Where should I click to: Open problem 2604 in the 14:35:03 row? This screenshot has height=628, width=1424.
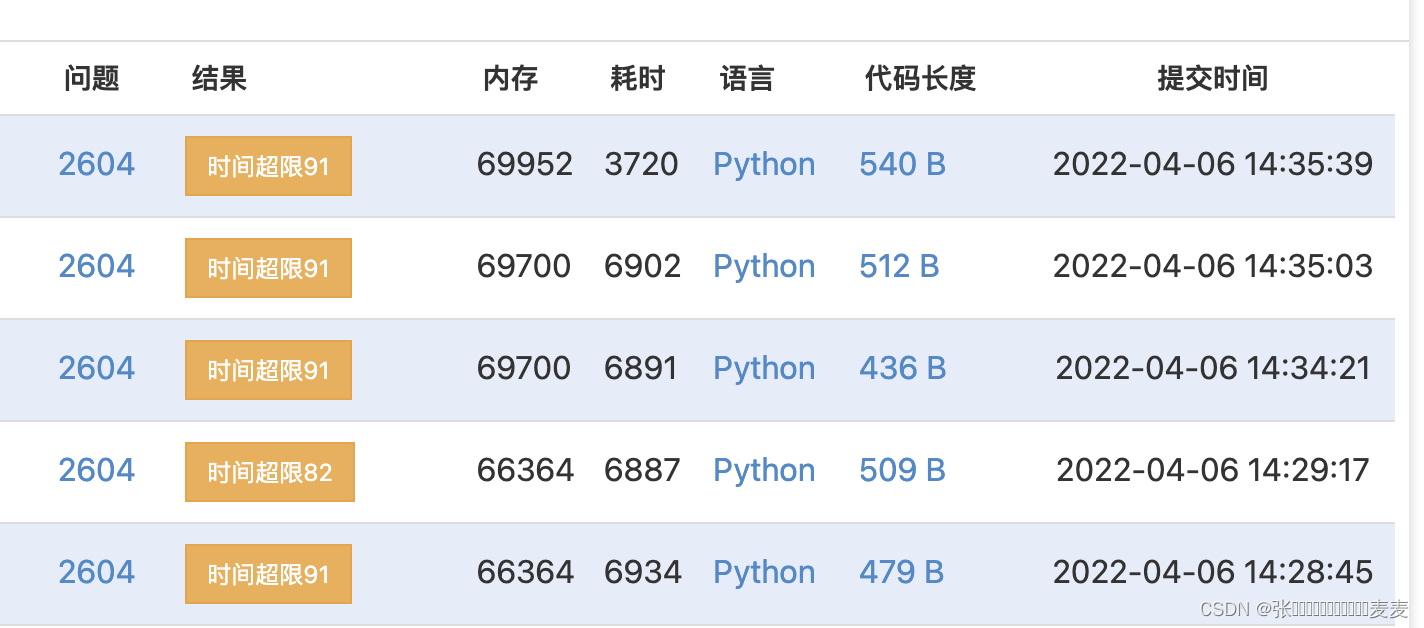click(97, 267)
